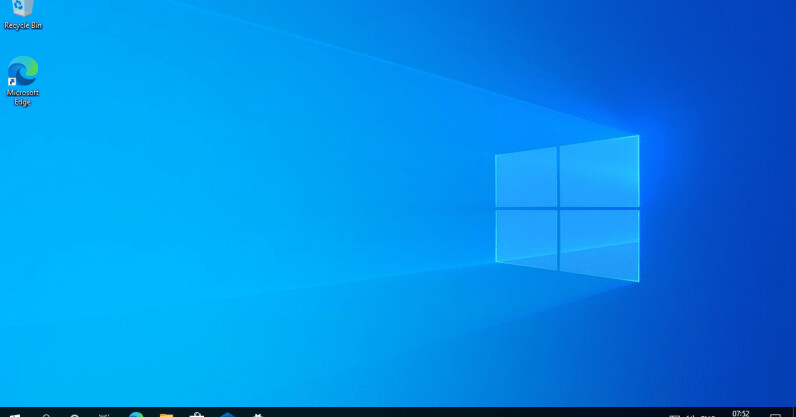Image resolution: width=796 pixels, height=417 pixels.
Task: Switch input language via ENG indicator
Action: pos(708,415)
